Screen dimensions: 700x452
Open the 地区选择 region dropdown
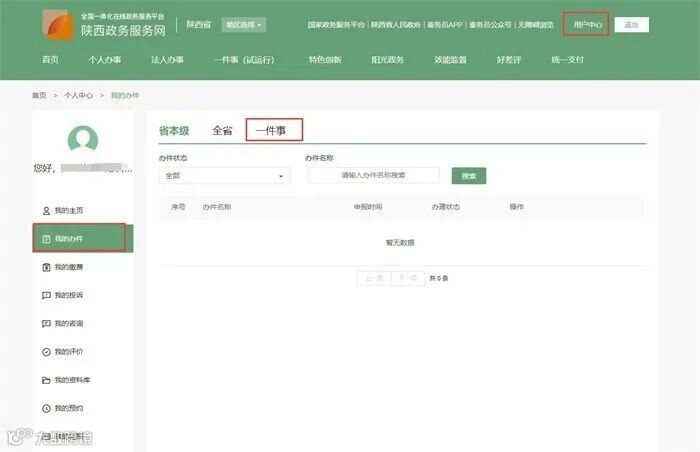pos(244,25)
